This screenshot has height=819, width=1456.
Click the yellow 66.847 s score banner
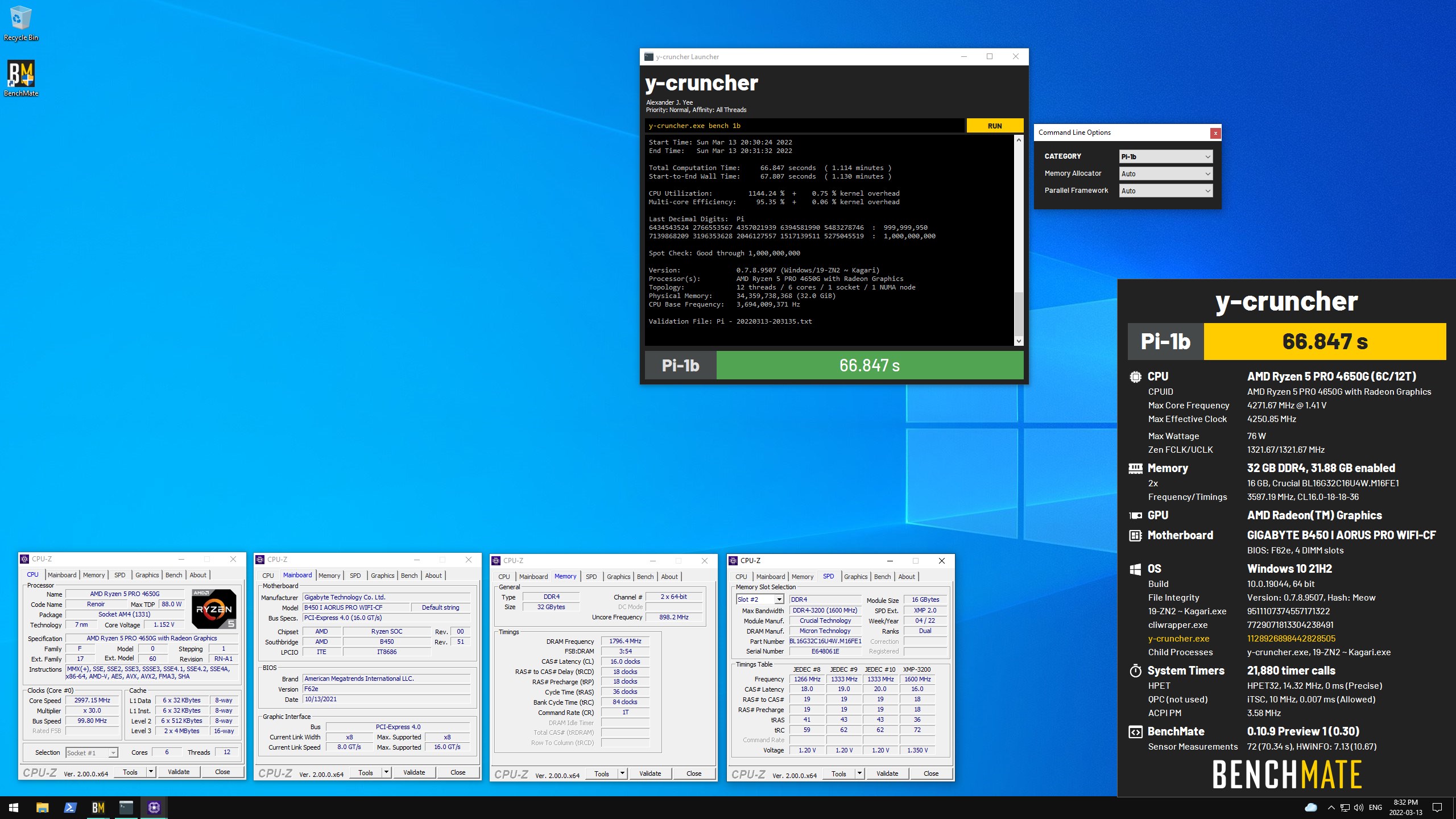tap(1325, 341)
